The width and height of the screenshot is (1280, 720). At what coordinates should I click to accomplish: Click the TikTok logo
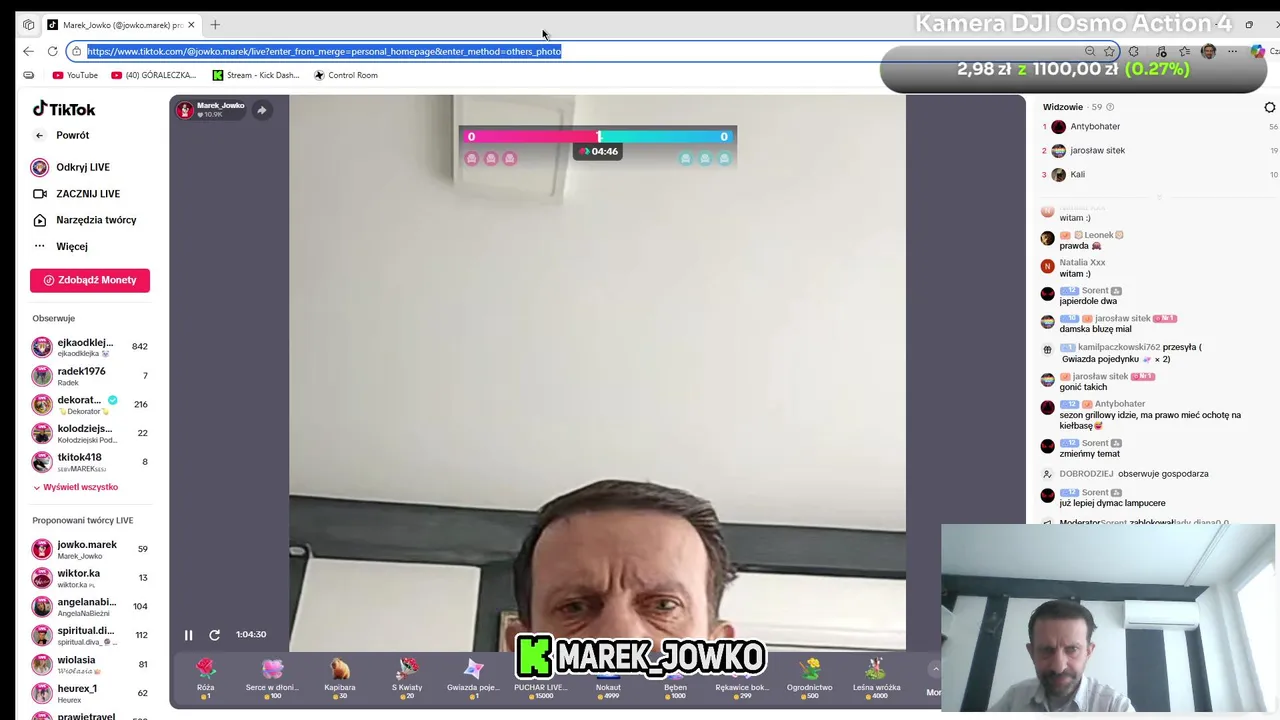(64, 109)
